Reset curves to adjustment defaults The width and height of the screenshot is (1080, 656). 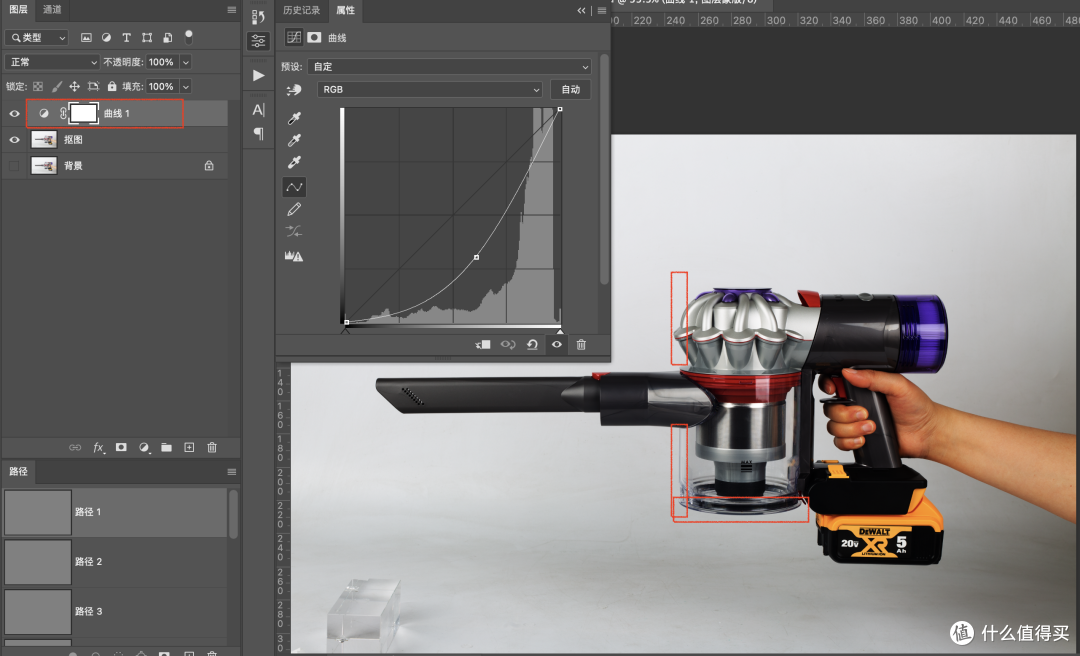[532, 344]
